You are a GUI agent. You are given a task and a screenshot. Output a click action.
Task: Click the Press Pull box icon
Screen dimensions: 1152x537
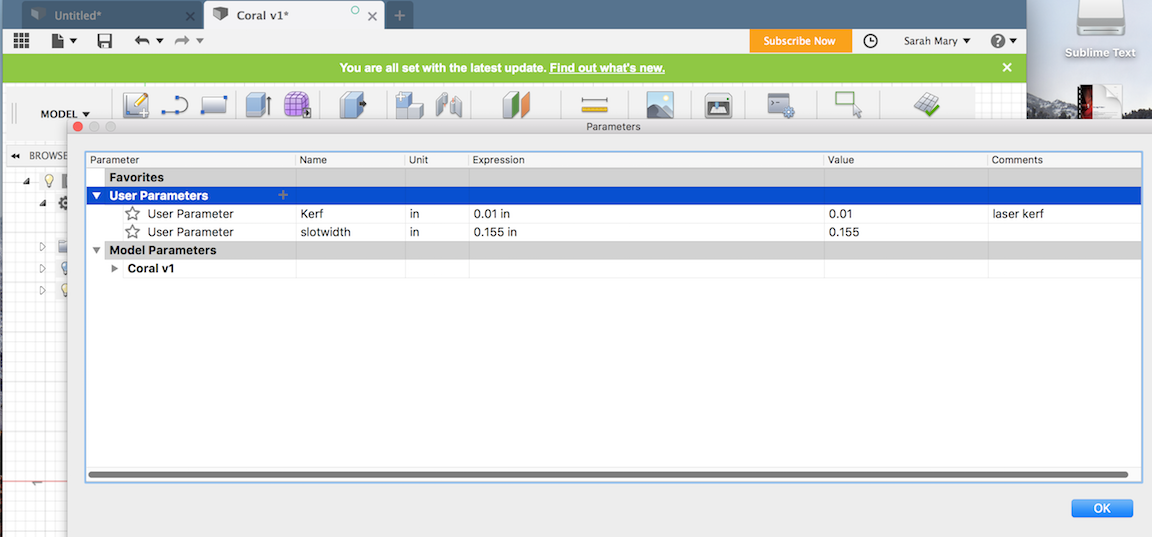[x=352, y=105]
